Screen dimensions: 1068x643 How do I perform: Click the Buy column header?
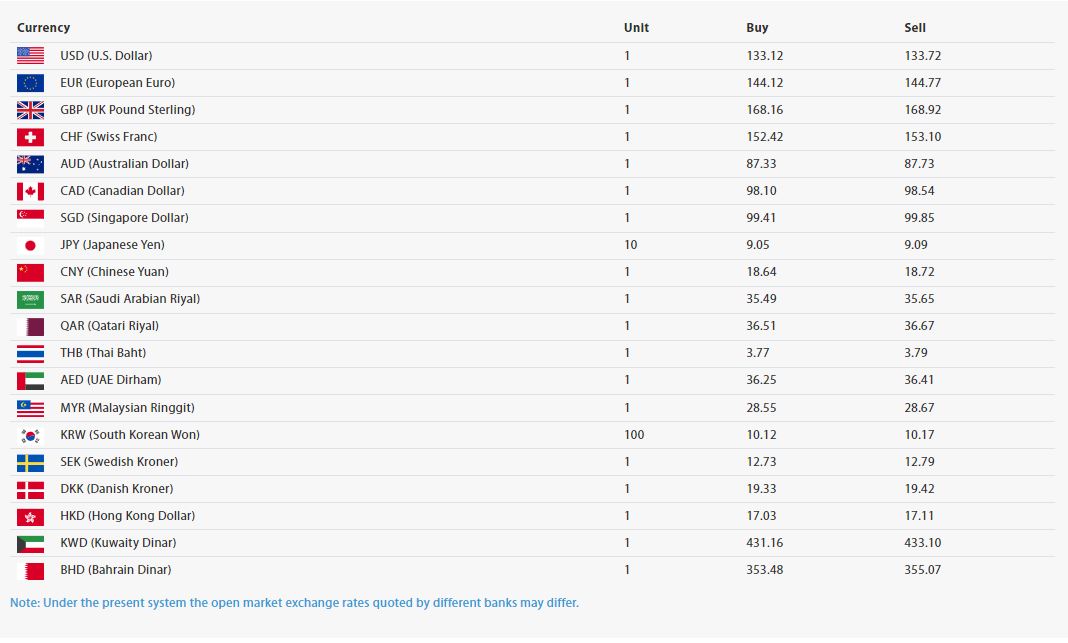coord(757,28)
